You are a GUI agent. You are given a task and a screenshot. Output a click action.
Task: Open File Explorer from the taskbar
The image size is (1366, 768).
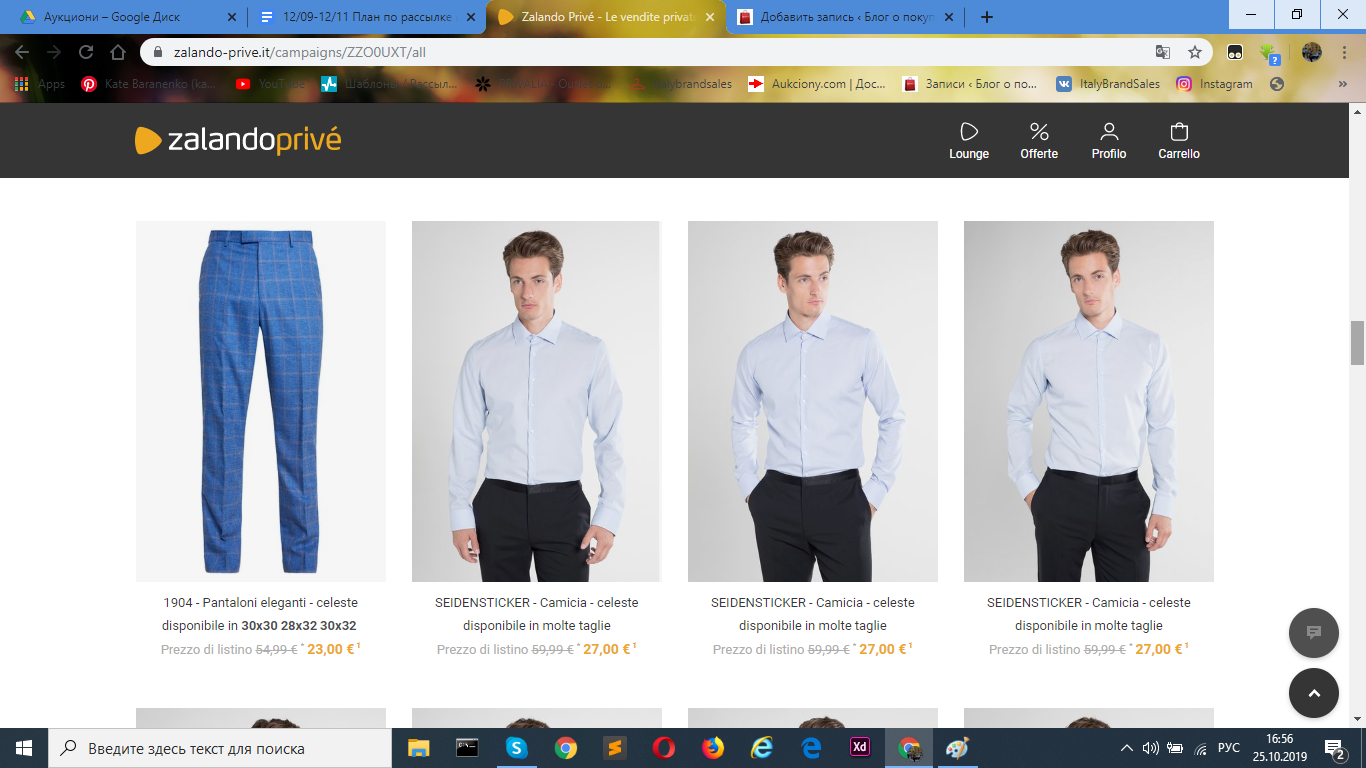coord(418,748)
